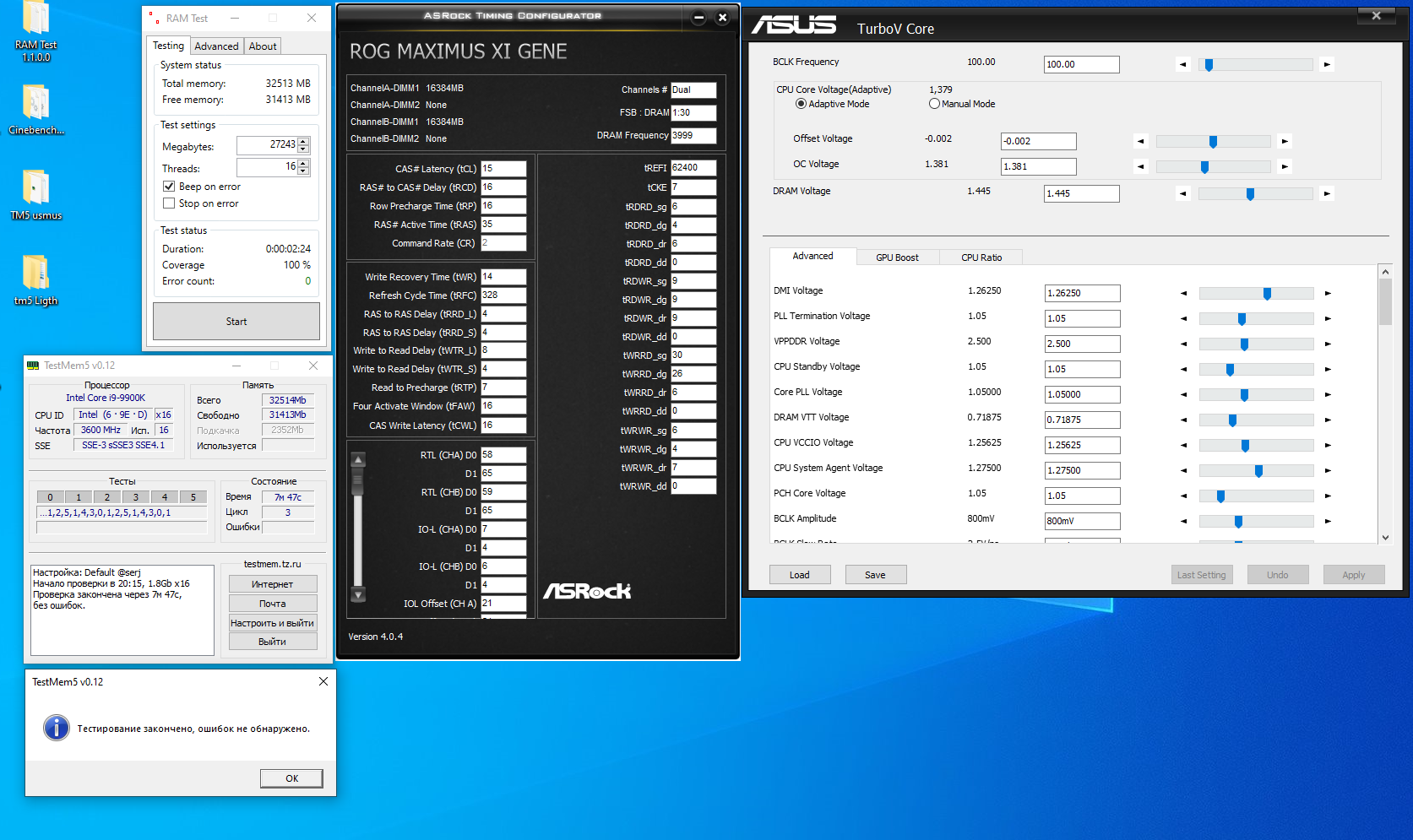Click the Почта button in TestMem5
The height and width of the screenshot is (840, 1413).
[273, 604]
